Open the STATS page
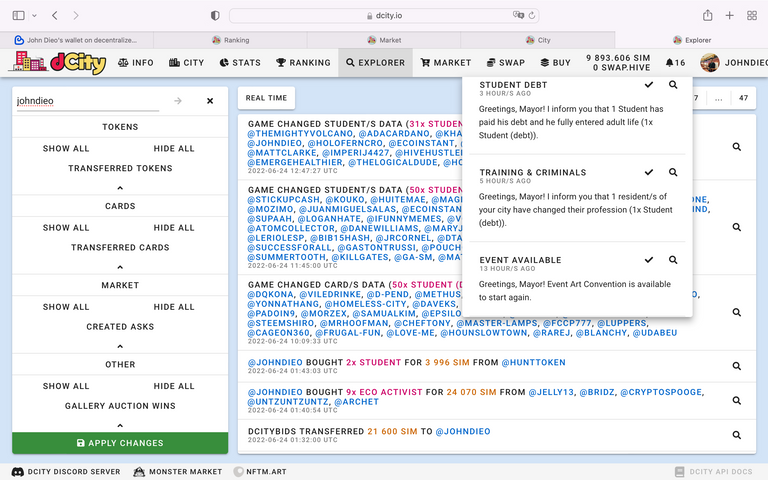 point(240,63)
